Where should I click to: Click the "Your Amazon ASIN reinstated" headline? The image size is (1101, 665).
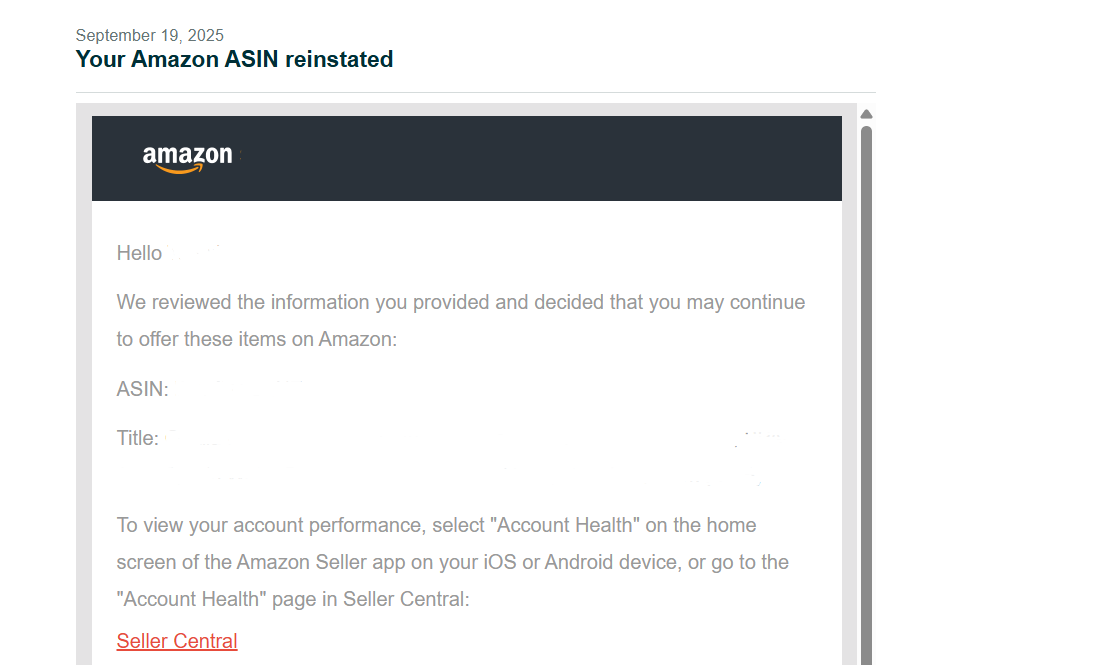pos(234,59)
